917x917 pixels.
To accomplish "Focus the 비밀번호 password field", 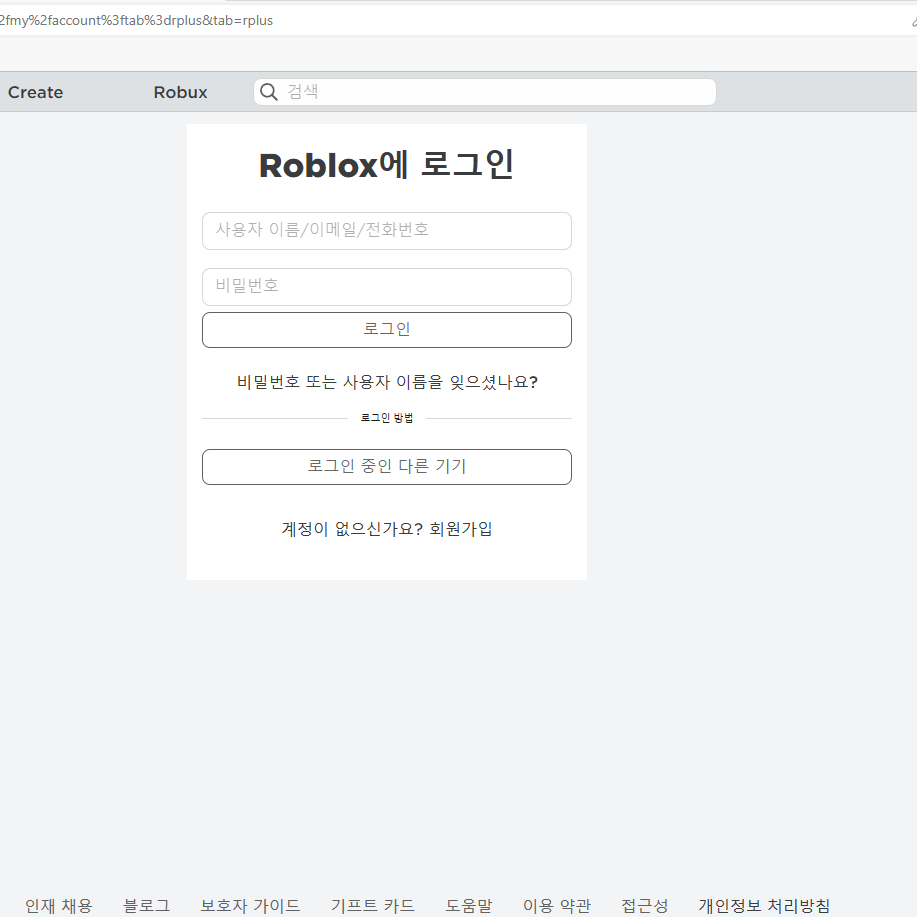I will coord(387,287).
